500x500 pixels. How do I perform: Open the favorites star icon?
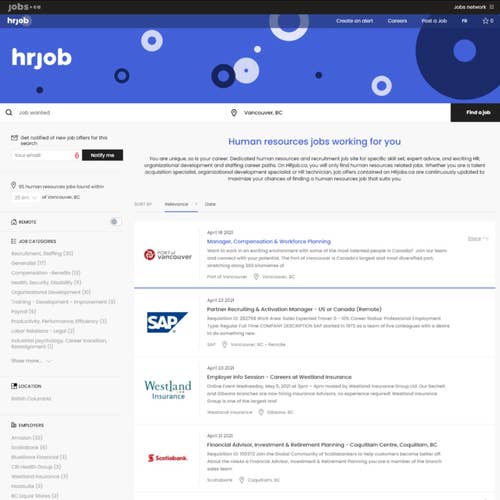click(x=485, y=21)
